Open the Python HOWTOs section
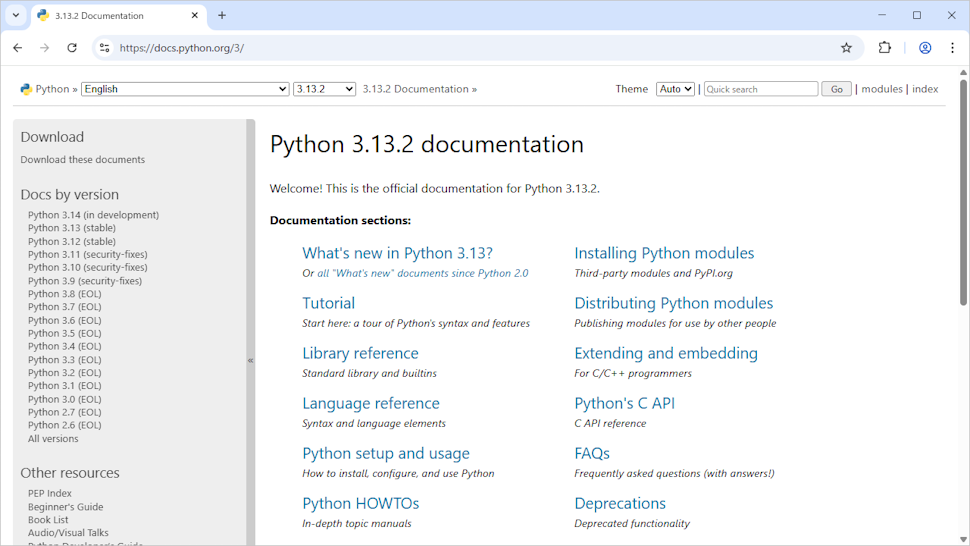The width and height of the screenshot is (970, 546). [361, 504]
